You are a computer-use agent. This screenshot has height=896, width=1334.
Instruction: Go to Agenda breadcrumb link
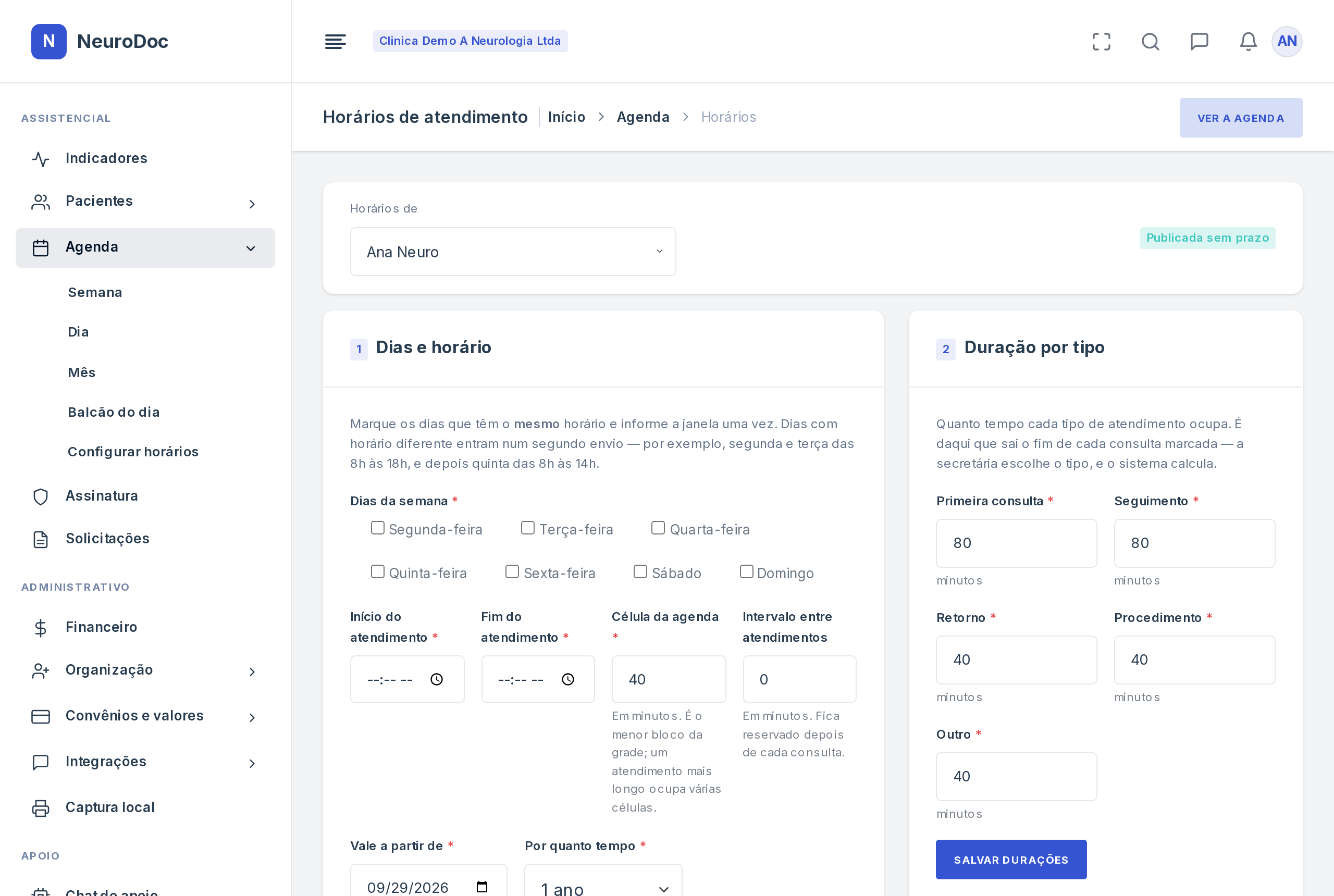643,117
